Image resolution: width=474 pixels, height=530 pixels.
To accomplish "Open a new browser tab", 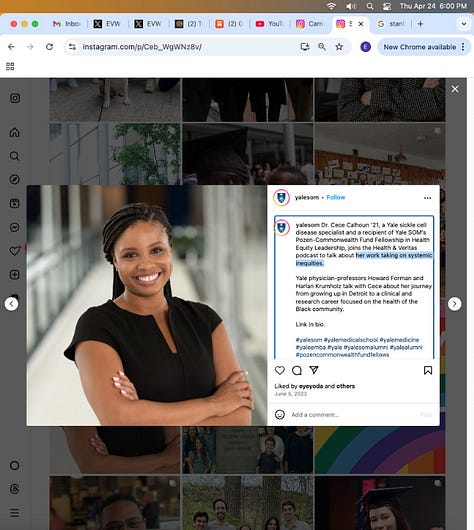I will pyautogui.click(x=420, y=24).
